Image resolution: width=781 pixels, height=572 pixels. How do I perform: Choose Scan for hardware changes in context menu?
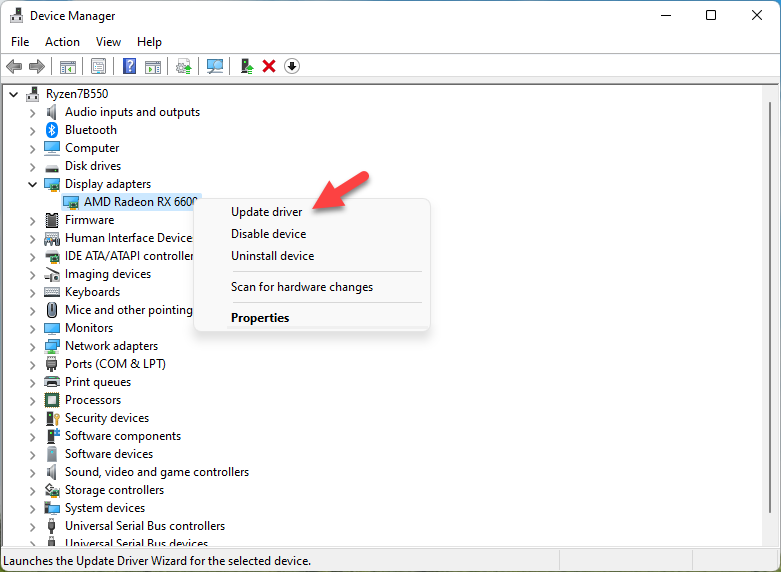coord(302,287)
